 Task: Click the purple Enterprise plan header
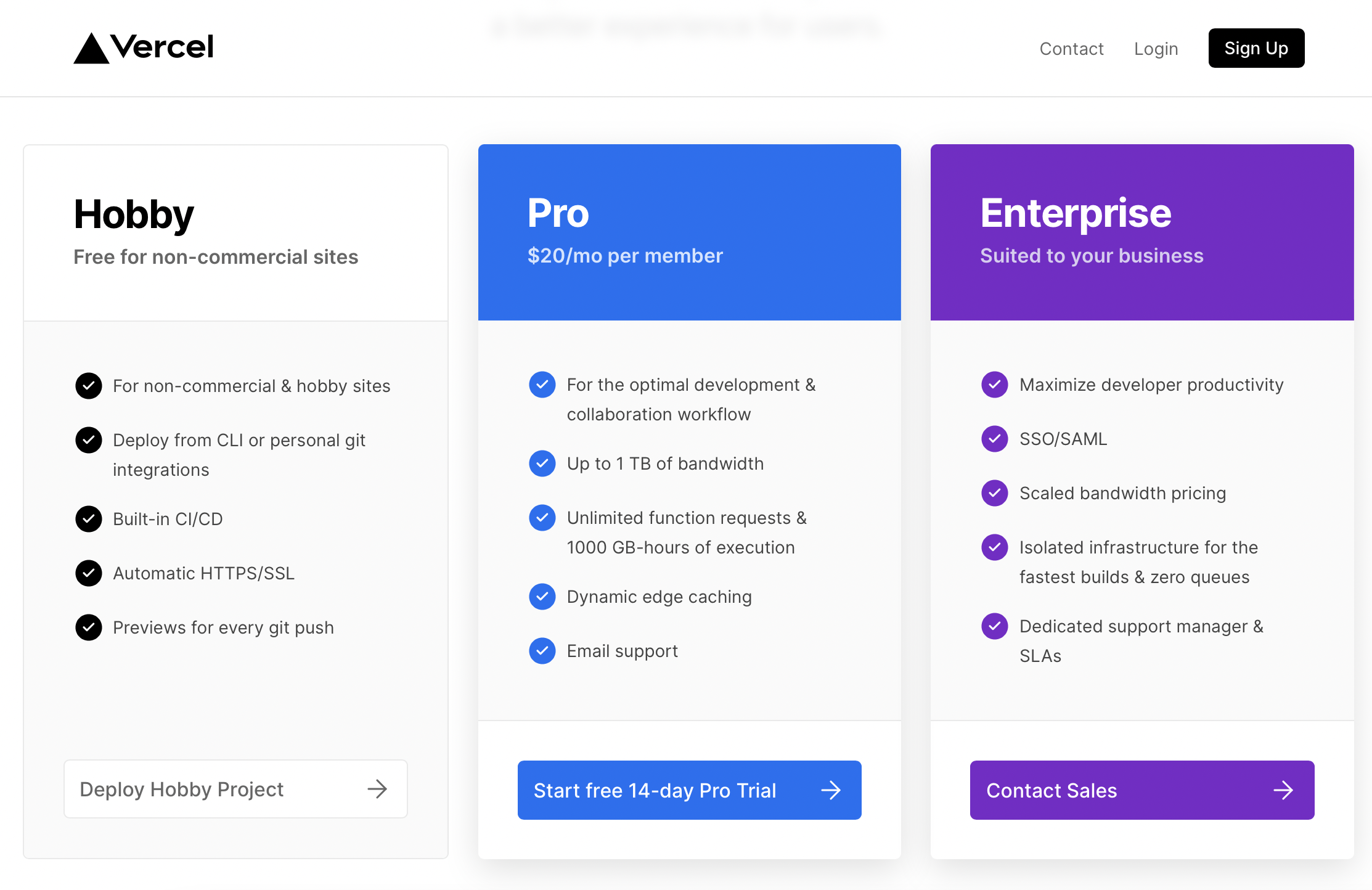[x=1141, y=232]
